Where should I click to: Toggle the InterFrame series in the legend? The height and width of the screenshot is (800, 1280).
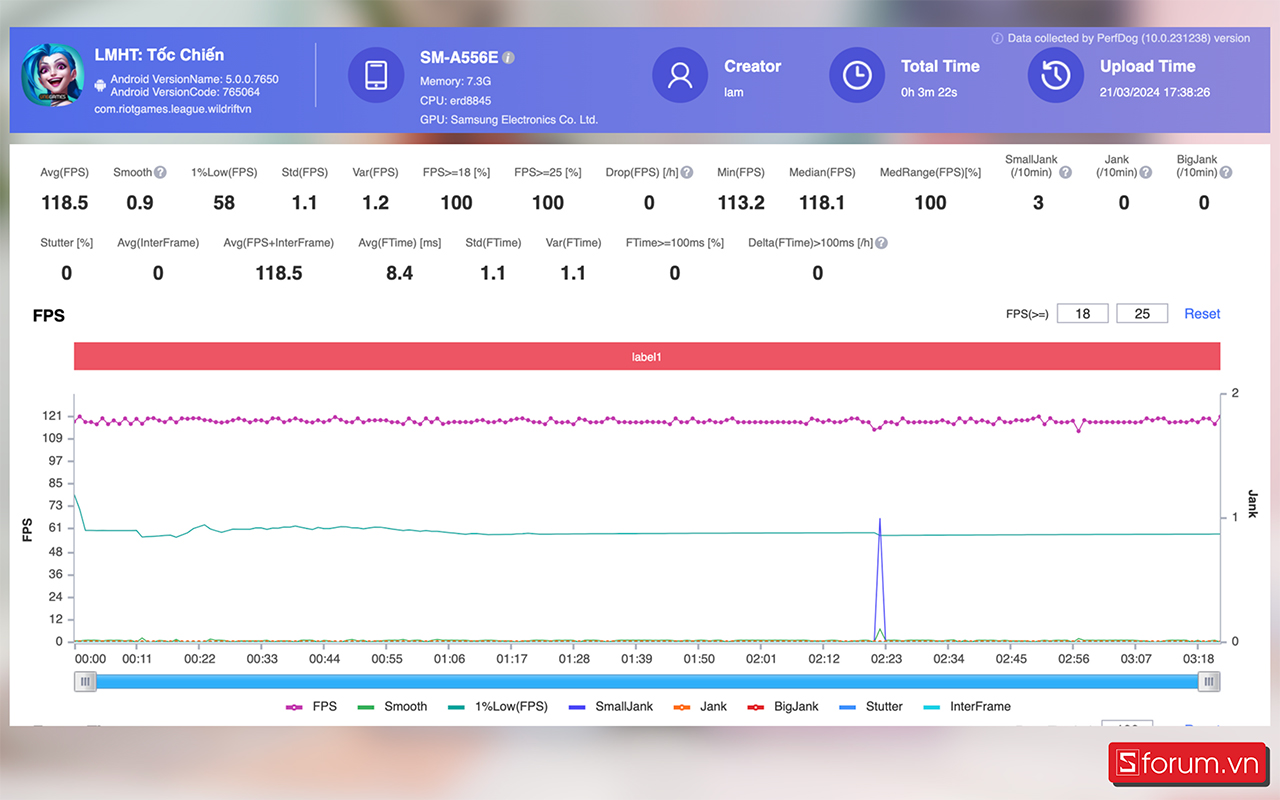(x=966, y=706)
